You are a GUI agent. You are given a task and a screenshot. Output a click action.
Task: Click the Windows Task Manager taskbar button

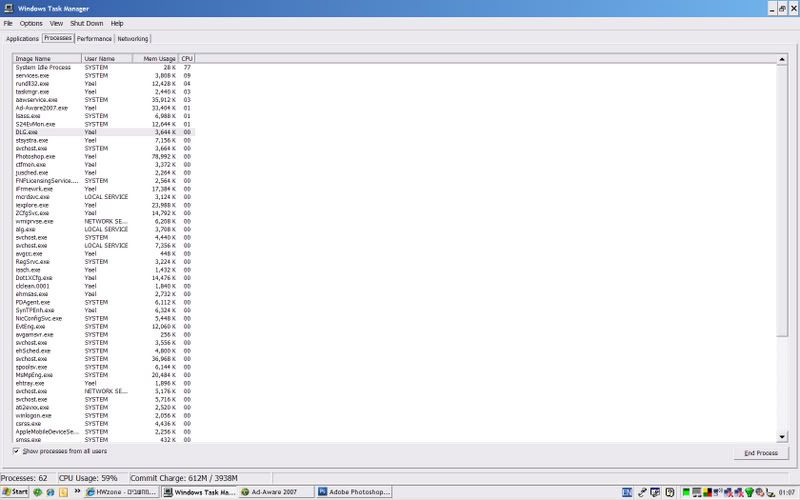[x=199, y=492]
